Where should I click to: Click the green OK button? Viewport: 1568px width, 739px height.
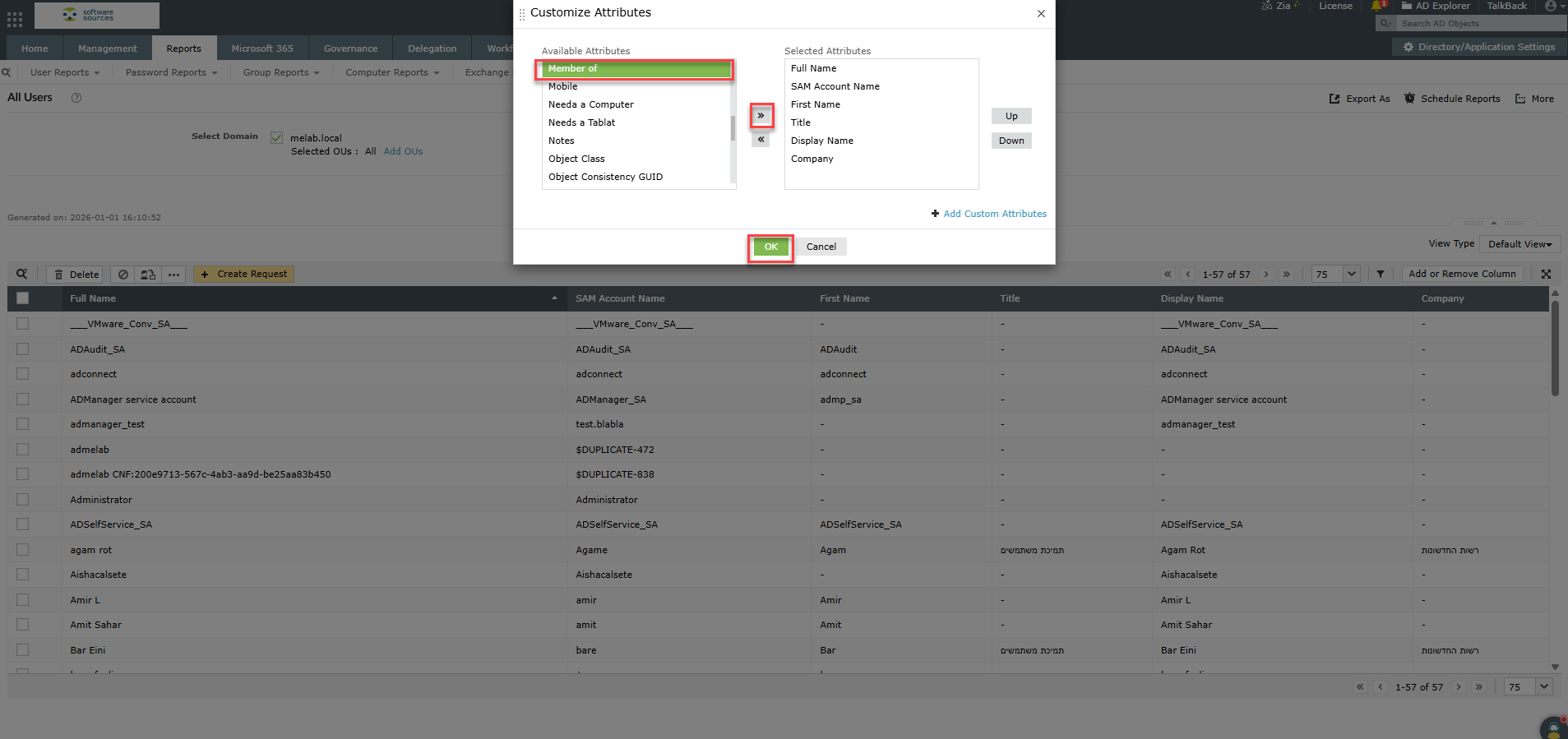pyautogui.click(x=770, y=247)
